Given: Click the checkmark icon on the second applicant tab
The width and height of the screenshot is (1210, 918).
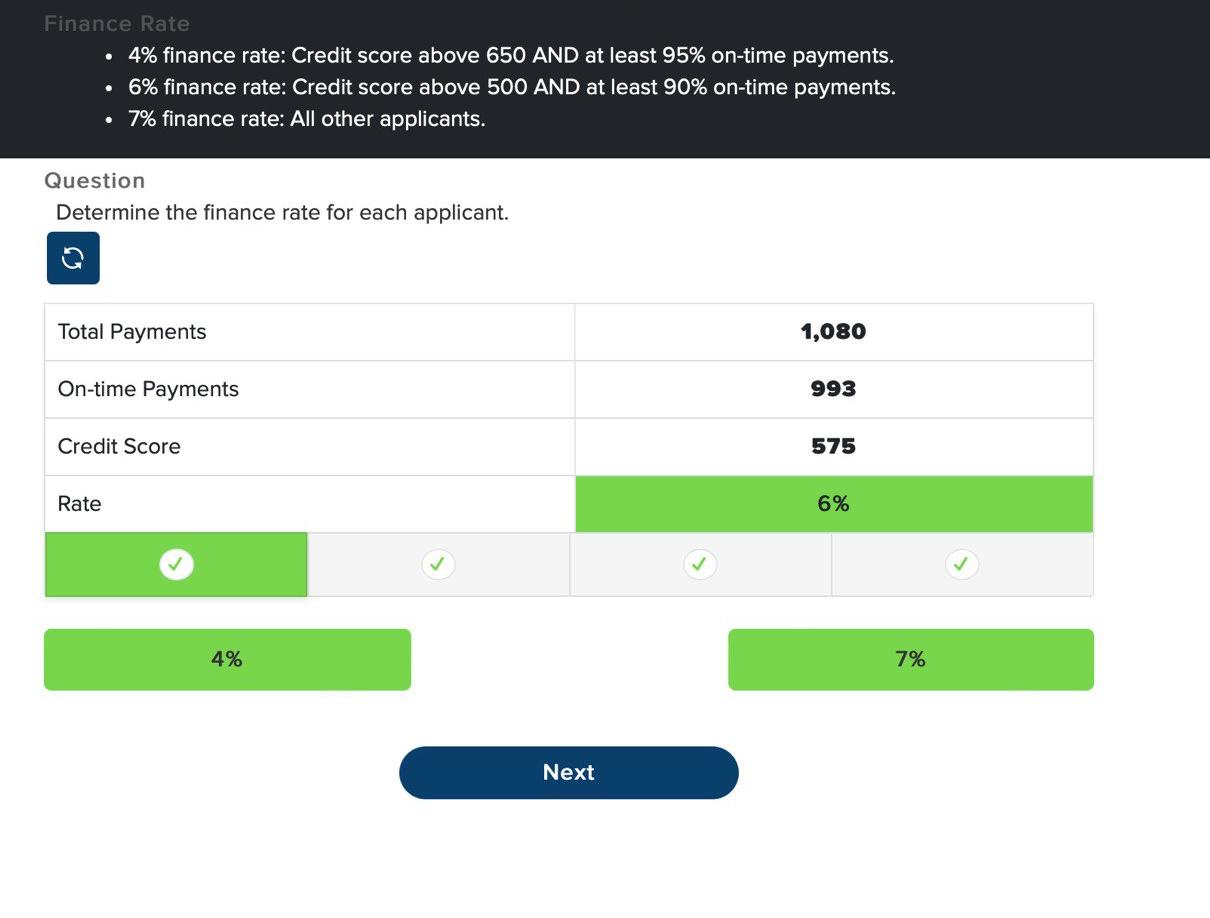Looking at the screenshot, I should pos(437,563).
